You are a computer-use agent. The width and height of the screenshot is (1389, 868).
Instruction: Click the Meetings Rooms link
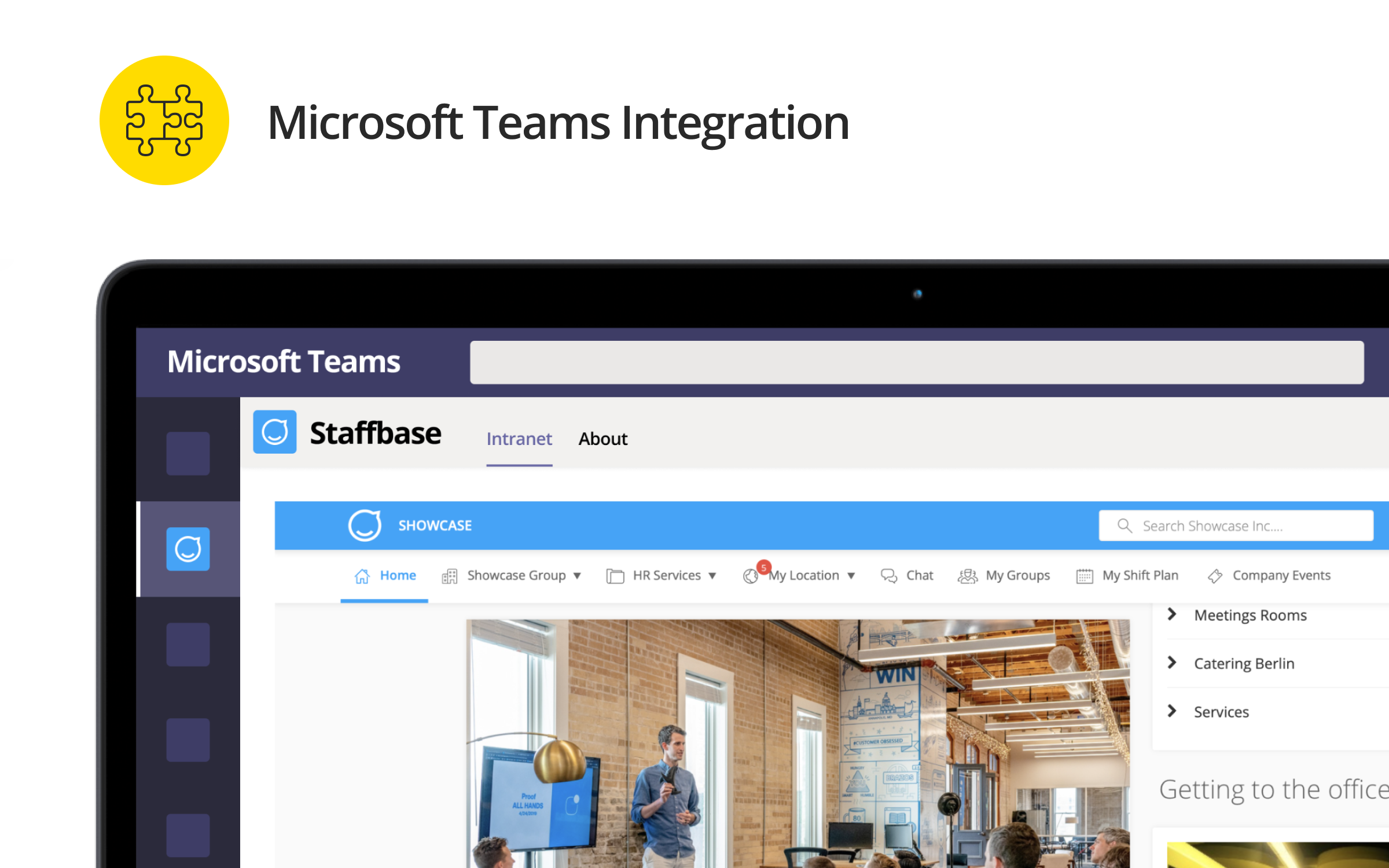1250,616
